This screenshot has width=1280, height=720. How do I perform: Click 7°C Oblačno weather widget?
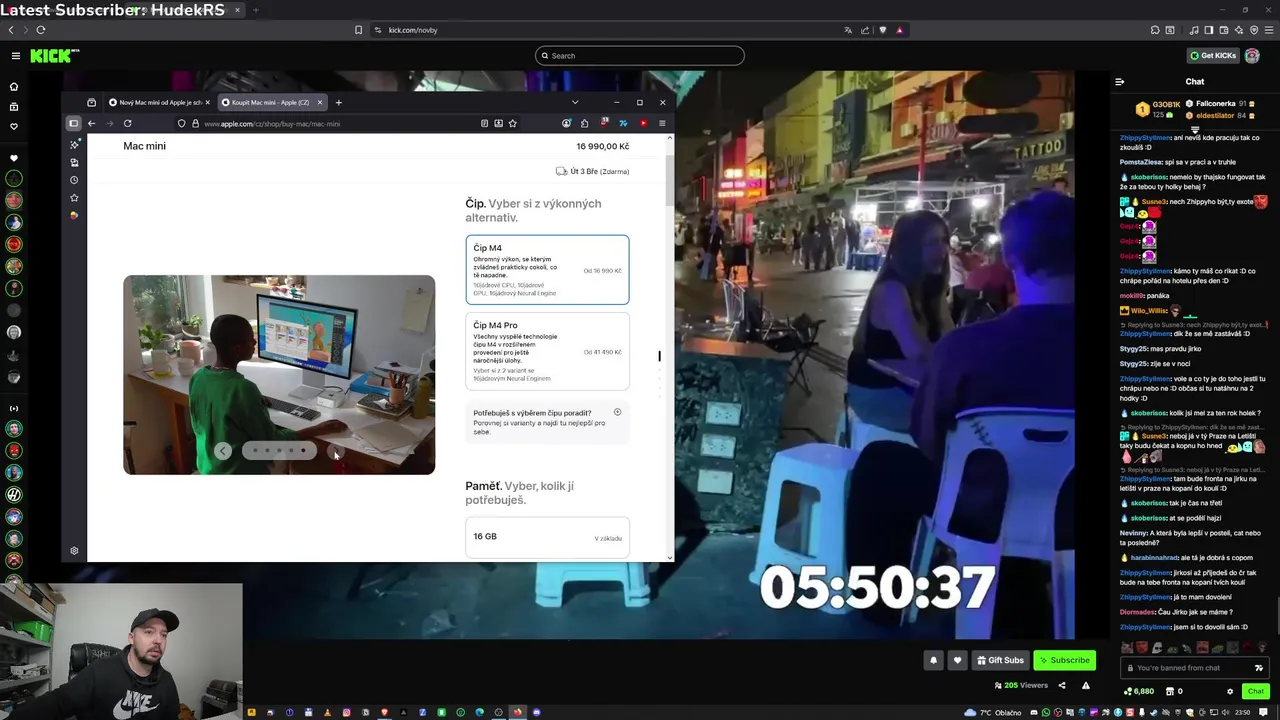(x=993, y=713)
